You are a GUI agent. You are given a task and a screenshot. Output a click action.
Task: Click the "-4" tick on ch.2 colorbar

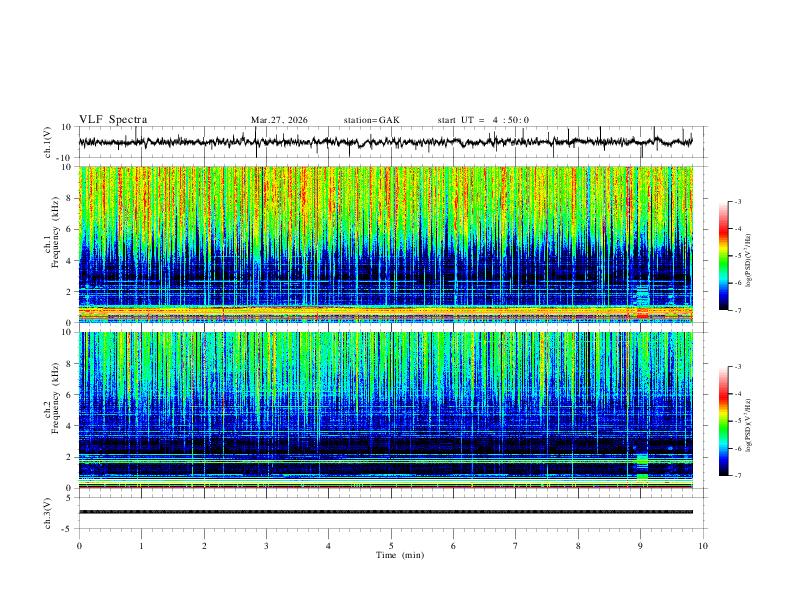pyautogui.click(x=737, y=394)
